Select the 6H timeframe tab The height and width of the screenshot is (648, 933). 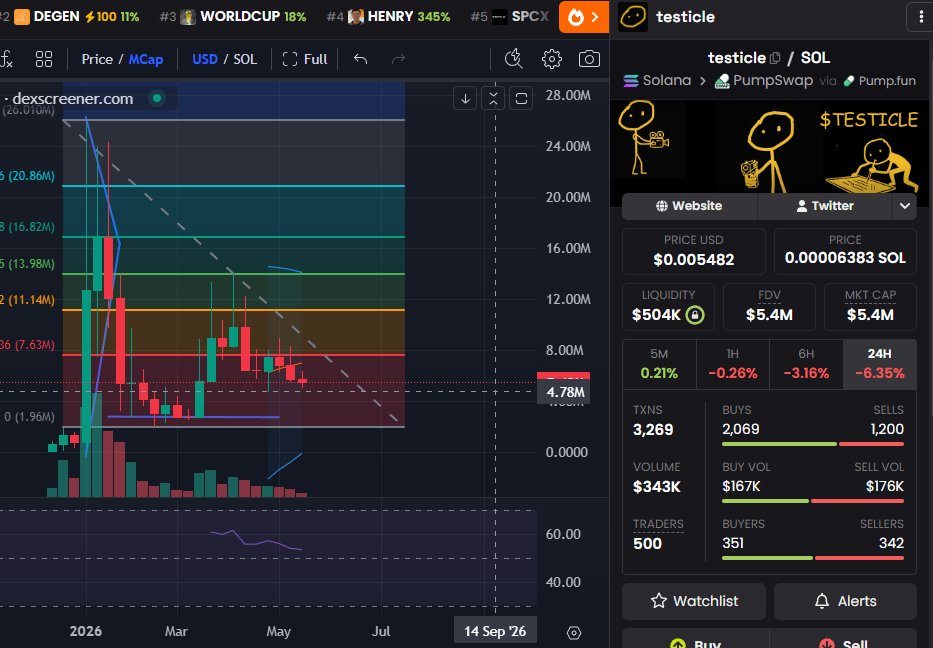coord(806,364)
